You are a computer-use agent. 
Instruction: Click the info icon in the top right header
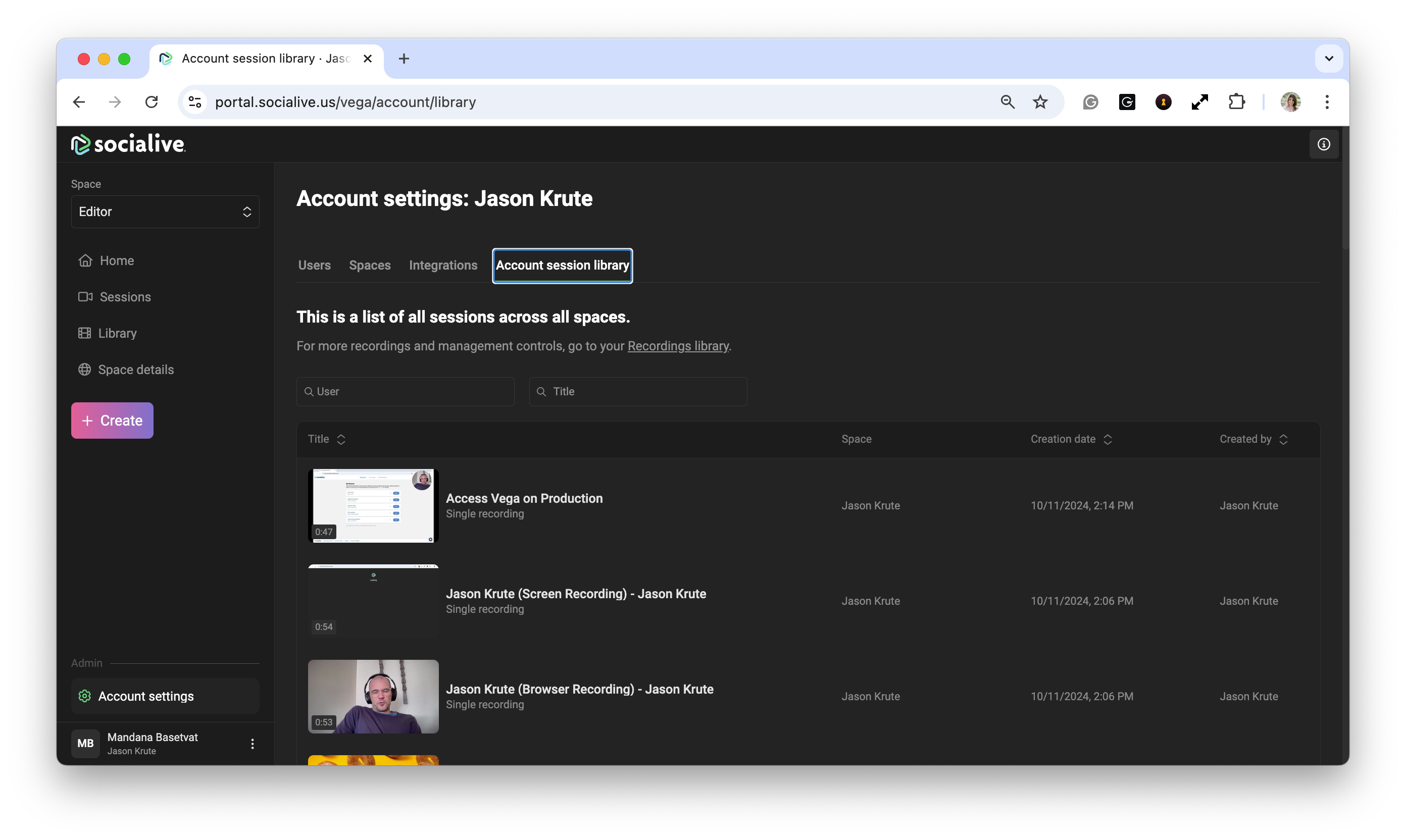coord(1323,144)
